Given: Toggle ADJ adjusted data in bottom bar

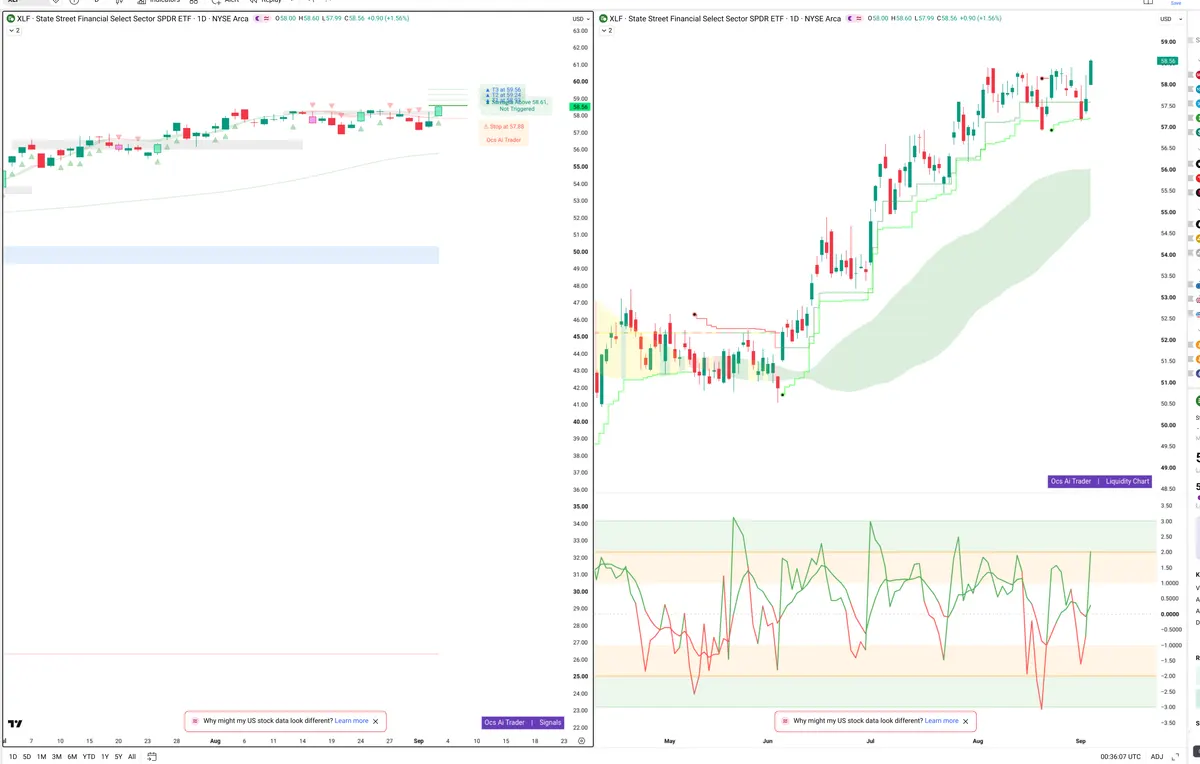Looking at the screenshot, I should click(1157, 757).
